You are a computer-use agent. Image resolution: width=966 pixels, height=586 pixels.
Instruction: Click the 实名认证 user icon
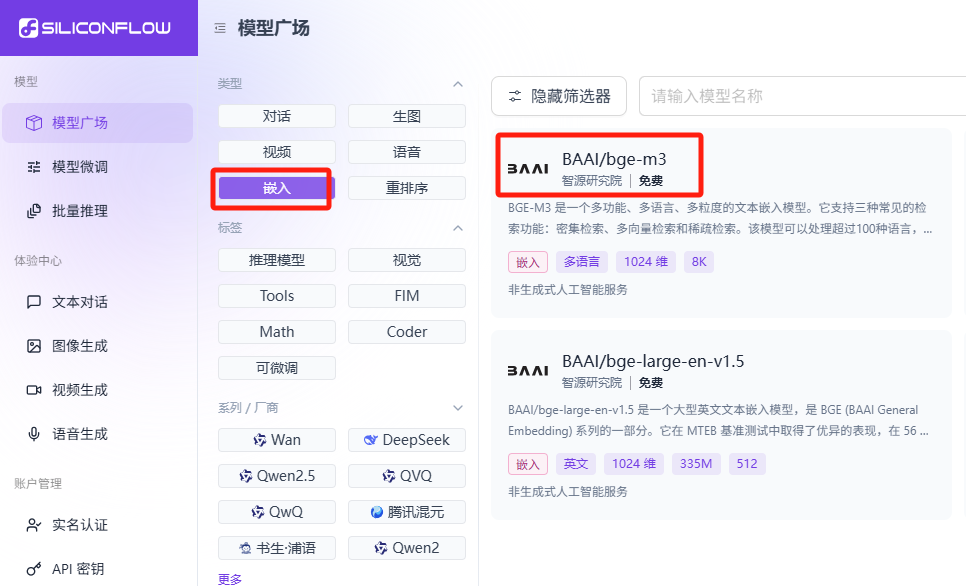[x=34, y=525]
